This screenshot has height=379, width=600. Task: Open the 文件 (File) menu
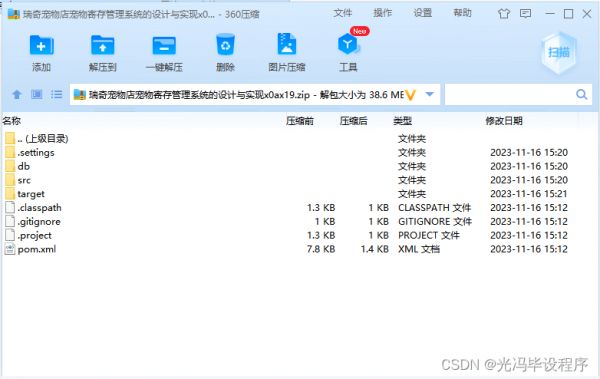342,13
